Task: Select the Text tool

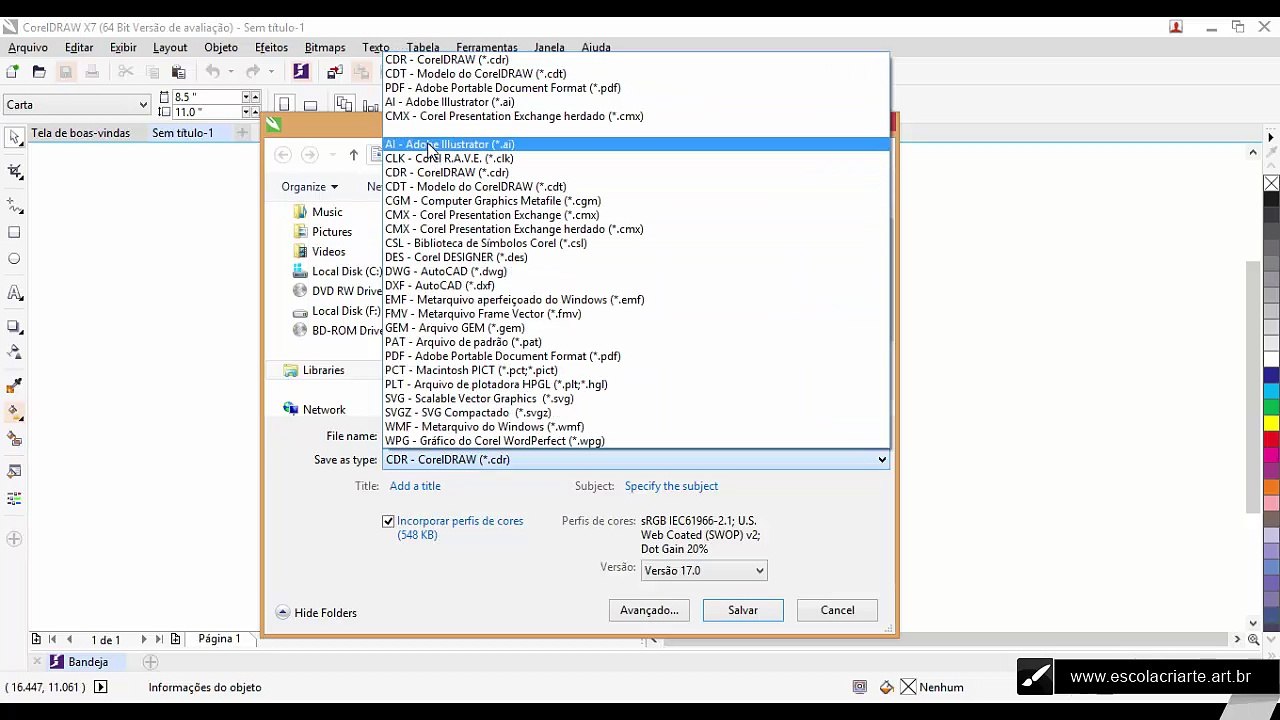Action: (x=14, y=293)
